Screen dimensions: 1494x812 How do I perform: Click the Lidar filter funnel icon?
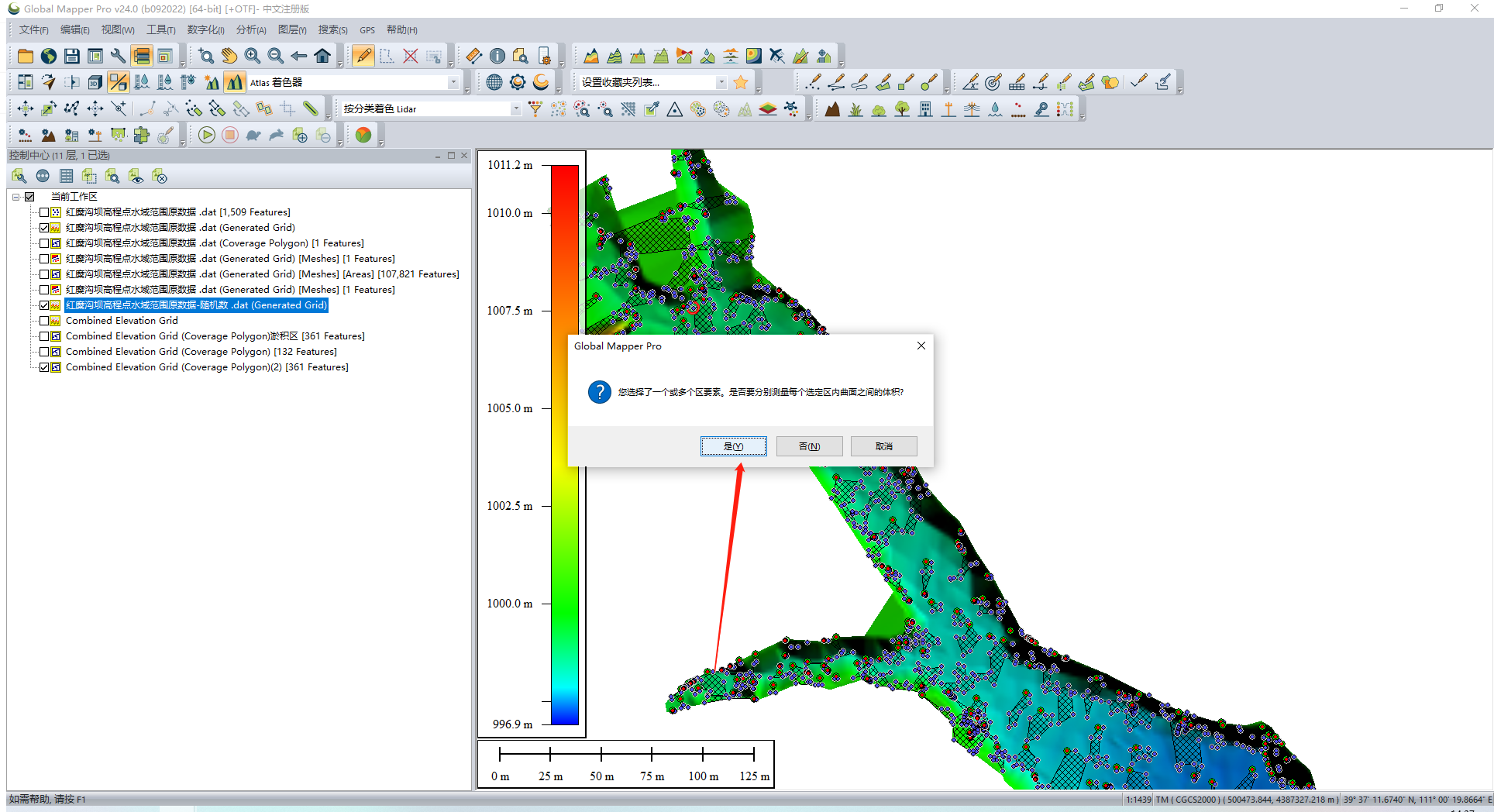point(535,109)
